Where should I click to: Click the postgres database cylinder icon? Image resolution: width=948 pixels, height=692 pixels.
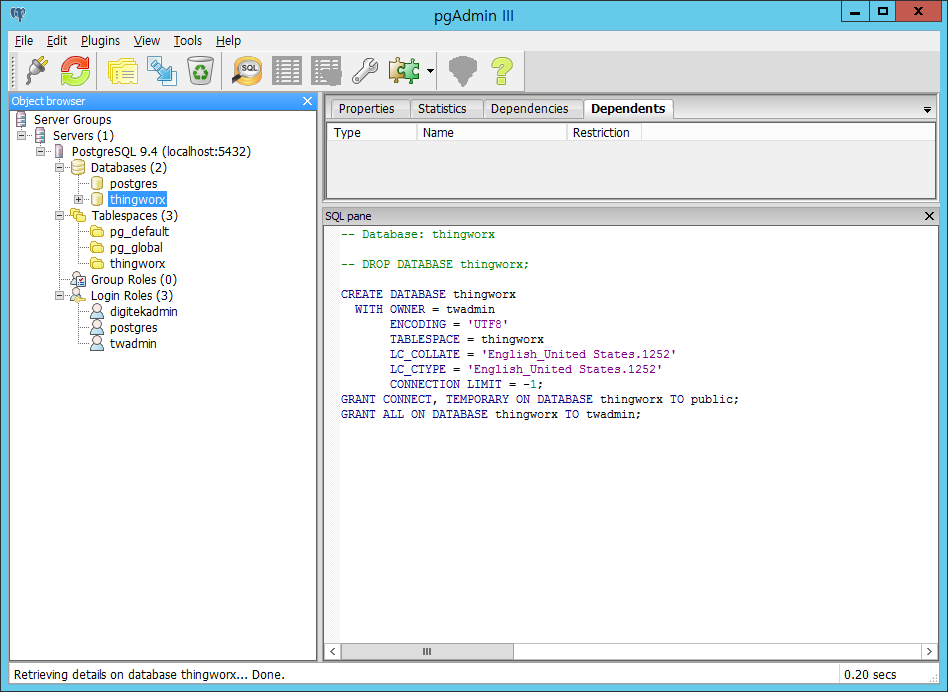point(97,183)
